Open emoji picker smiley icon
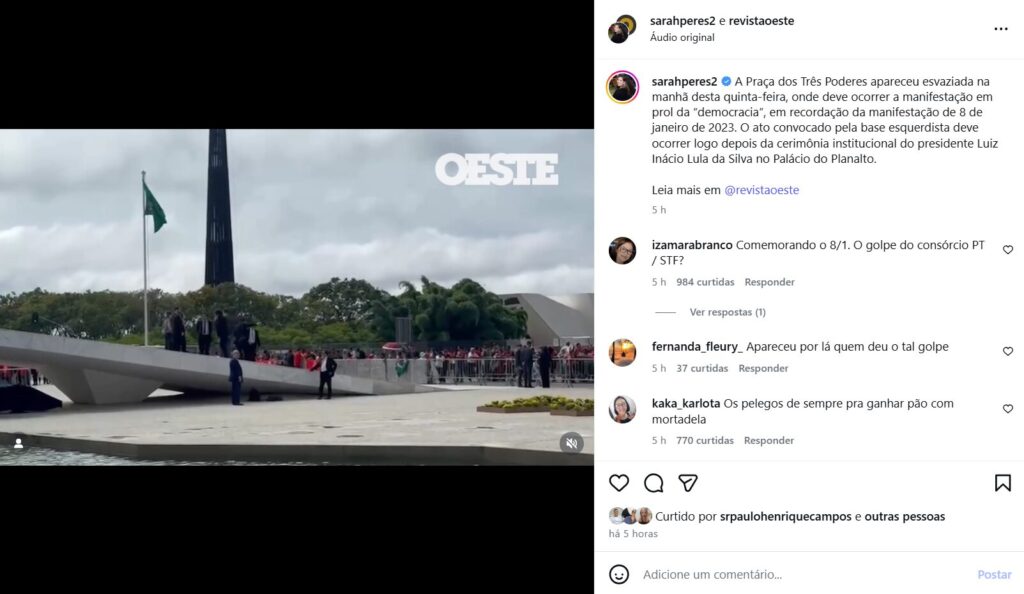1024x594 pixels. pyautogui.click(x=618, y=574)
